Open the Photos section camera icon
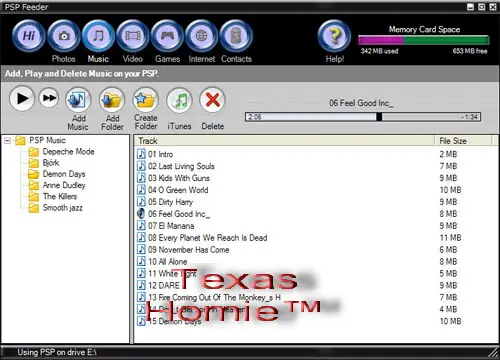This screenshot has width=500, height=360. (64, 36)
